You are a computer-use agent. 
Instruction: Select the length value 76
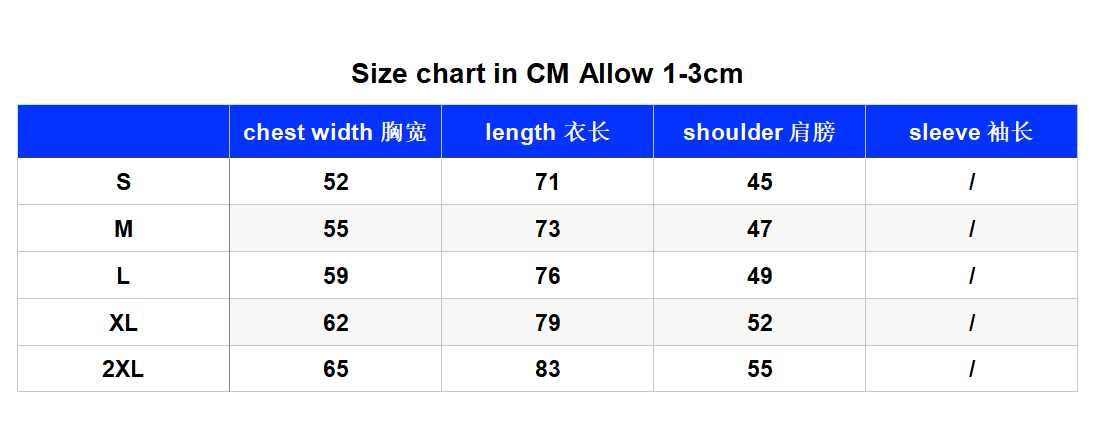pyautogui.click(x=548, y=275)
